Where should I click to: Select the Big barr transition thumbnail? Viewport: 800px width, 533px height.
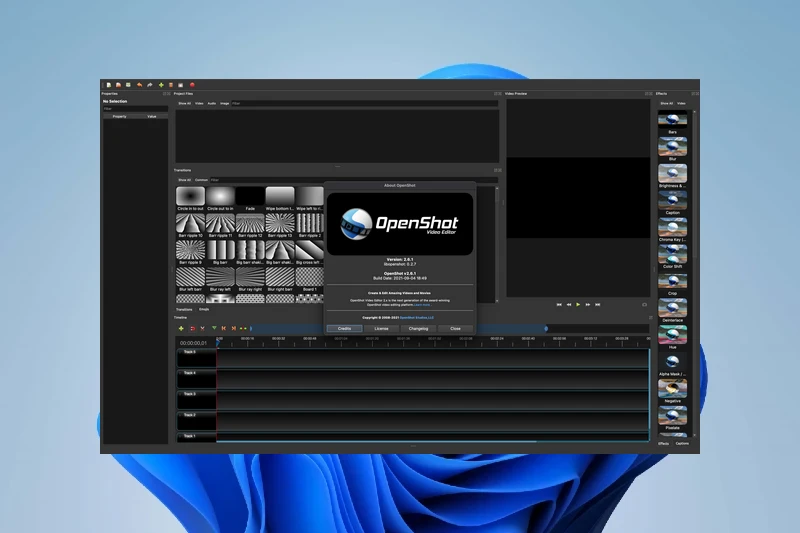pyautogui.click(x=220, y=252)
